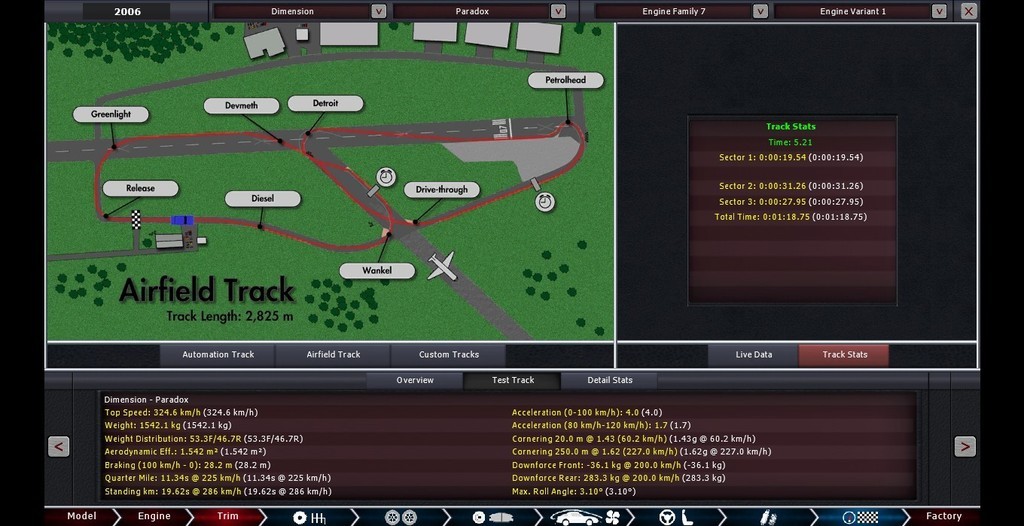Click the right arrow next to stats panel
Viewport: 1024px width, 526px height.
coord(965,446)
